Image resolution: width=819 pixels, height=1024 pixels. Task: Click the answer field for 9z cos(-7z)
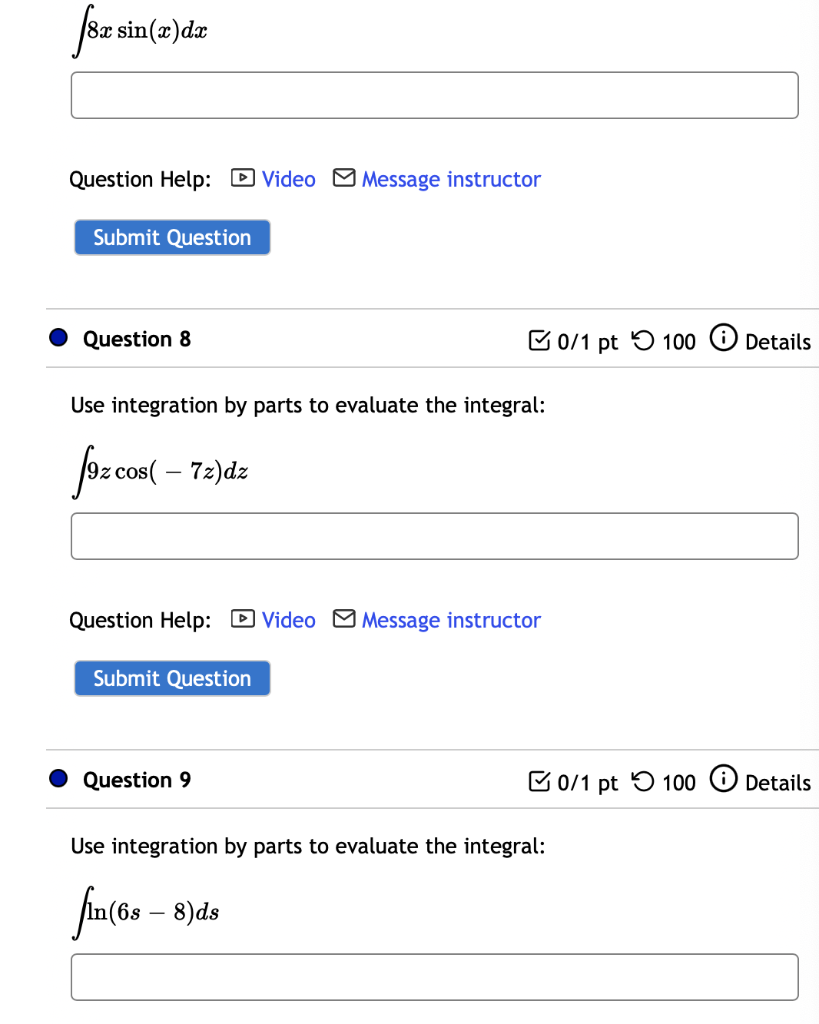(434, 536)
